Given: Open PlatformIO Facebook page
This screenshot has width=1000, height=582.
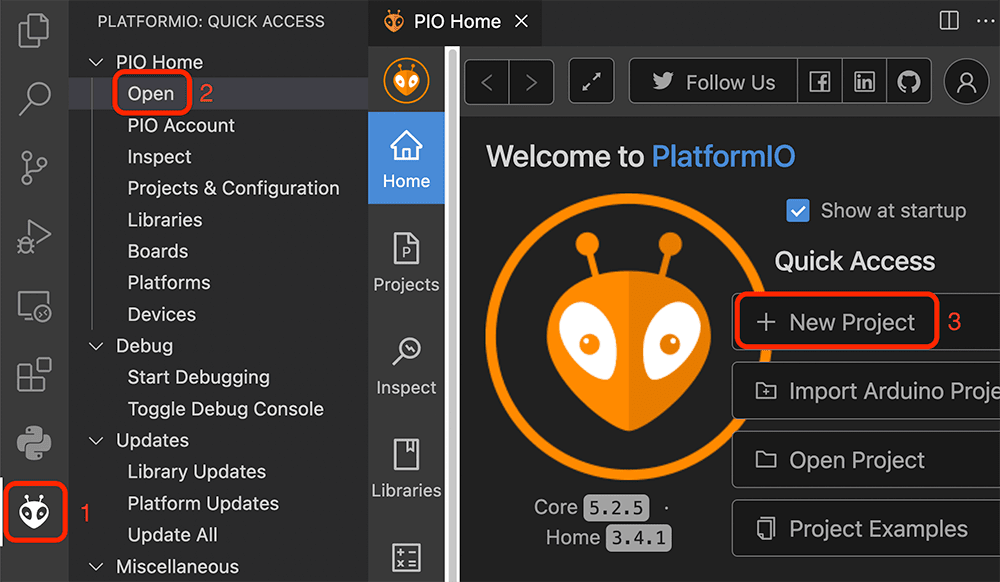Looking at the screenshot, I should [x=820, y=82].
